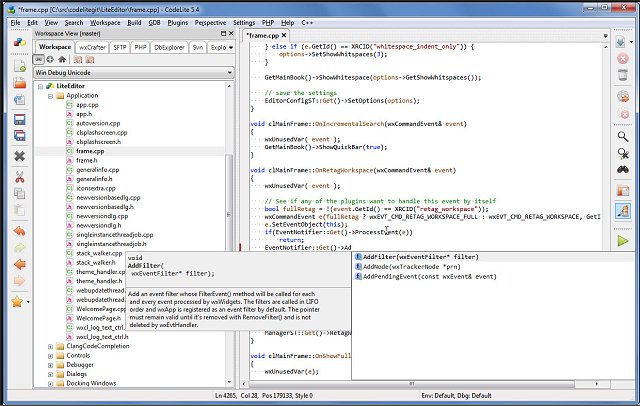This screenshot has width=640, height=406.
Task: Click the green Run arrow icon
Action: tap(623, 241)
